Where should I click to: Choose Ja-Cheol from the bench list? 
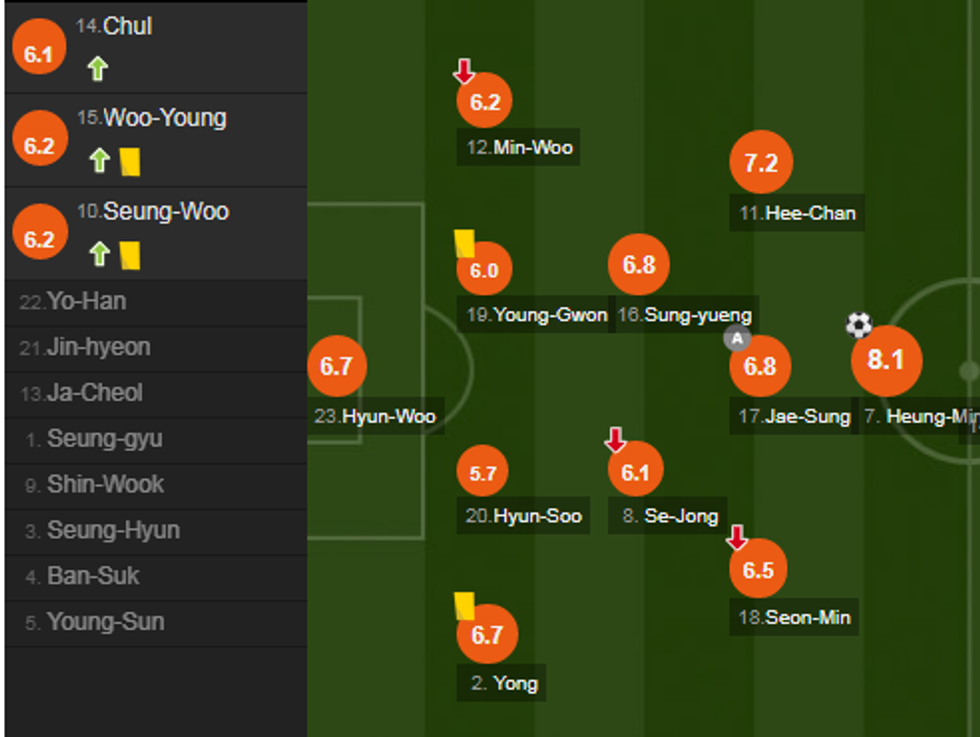tap(94, 393)
